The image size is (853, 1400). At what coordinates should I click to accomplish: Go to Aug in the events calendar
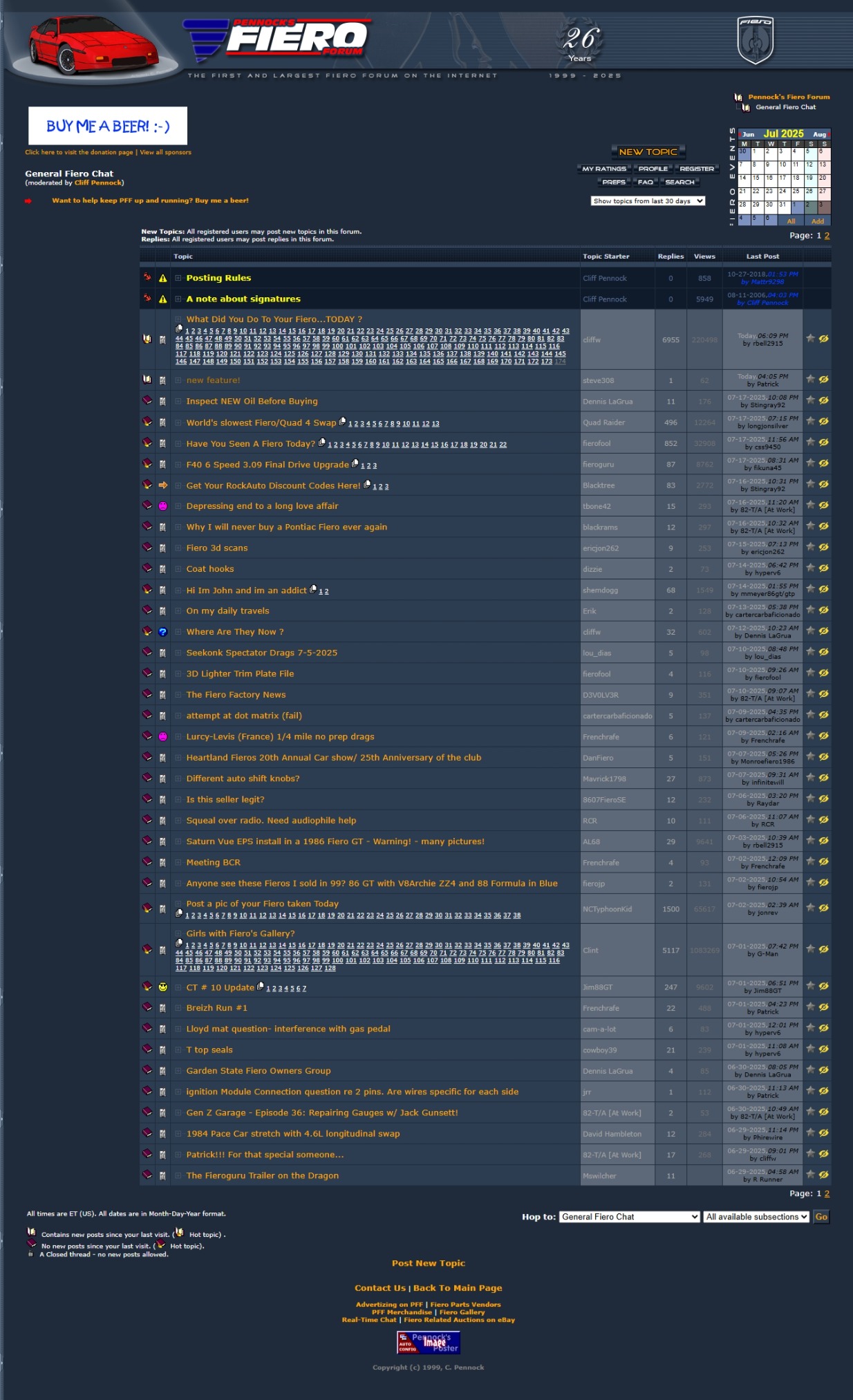pos(820,134)
